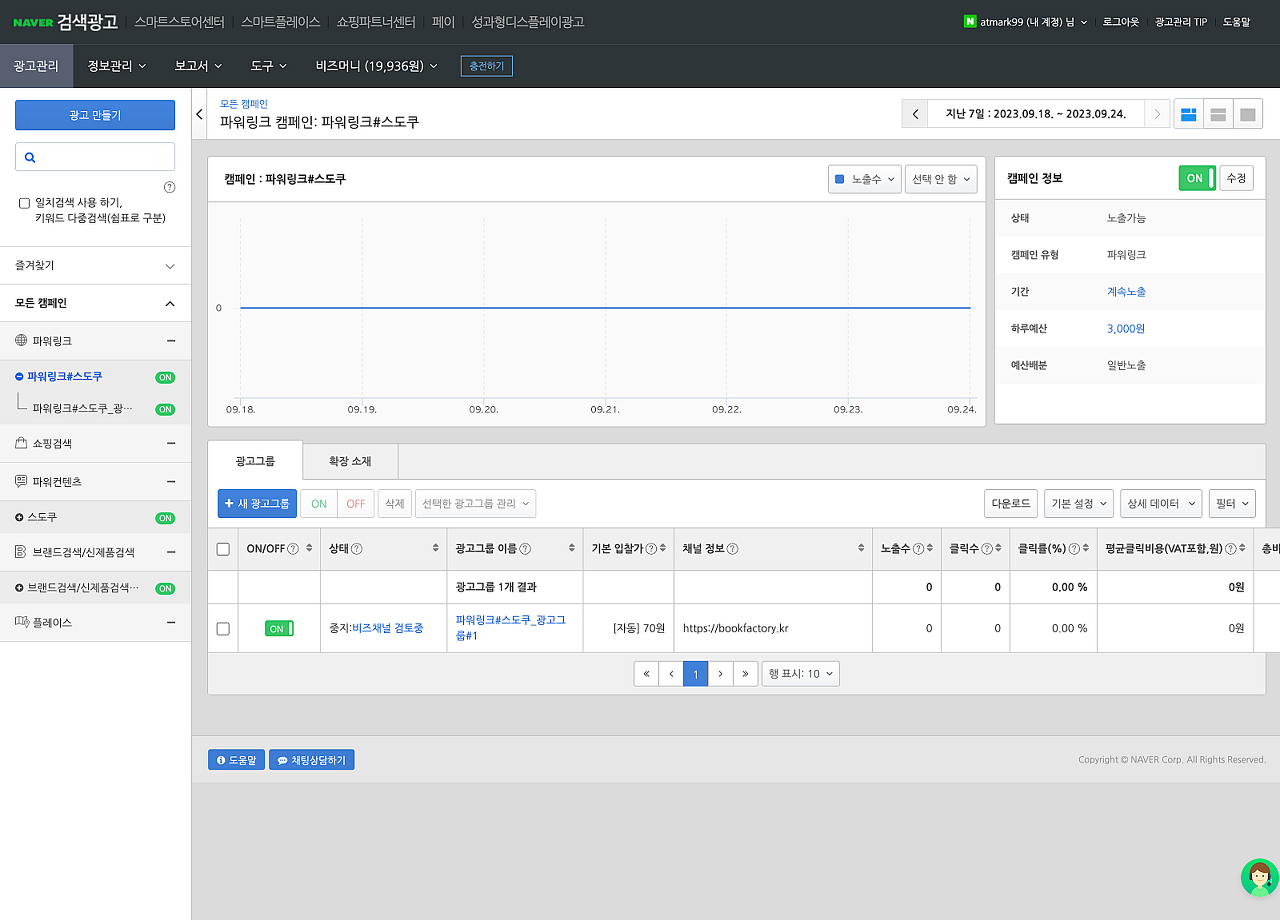The width and height of the screenshot is (1280, 920).
Task: Select the full single-panel view layout icon
Action: point(1247,114)
